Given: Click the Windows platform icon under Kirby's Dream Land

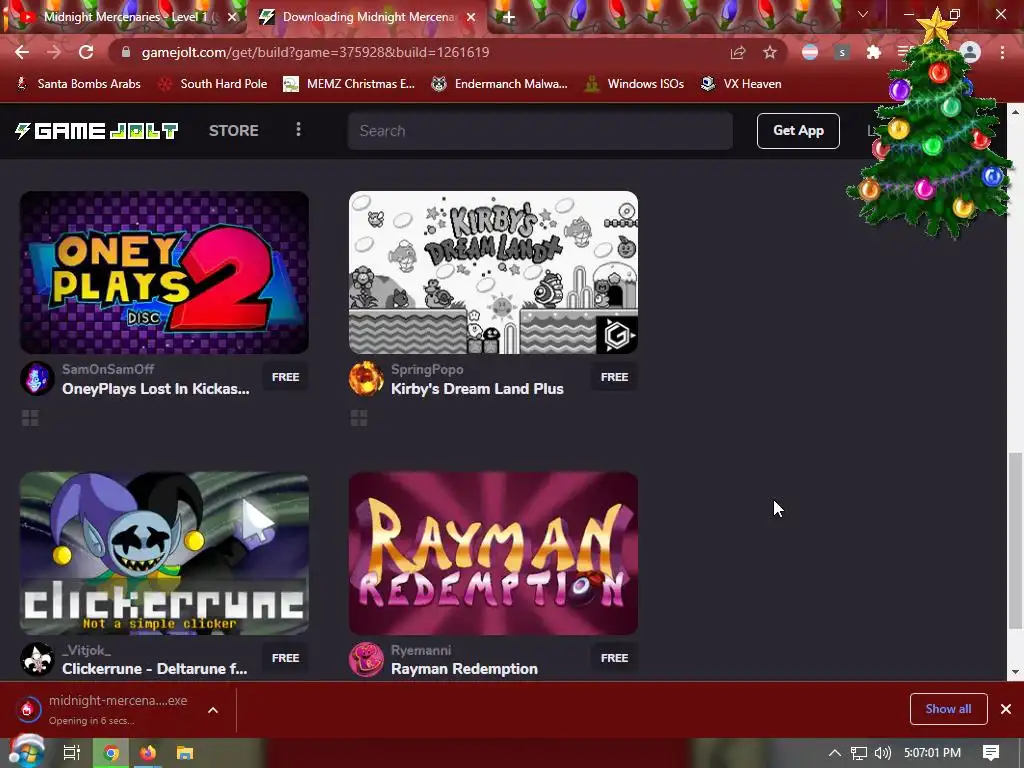Looking at the screenshot, I should [x=359, y=418].
